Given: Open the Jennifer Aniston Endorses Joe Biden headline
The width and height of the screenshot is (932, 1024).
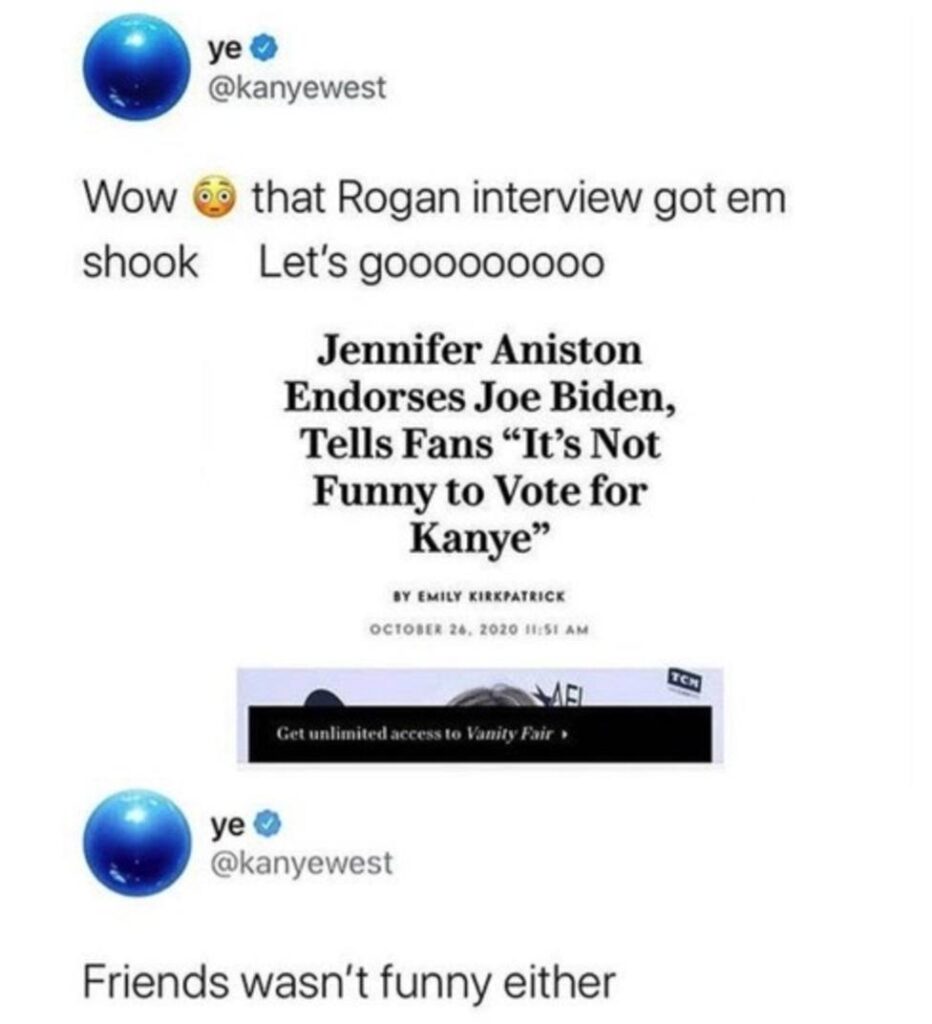Looking at the screenshot, I should click(x=479, y=443).
